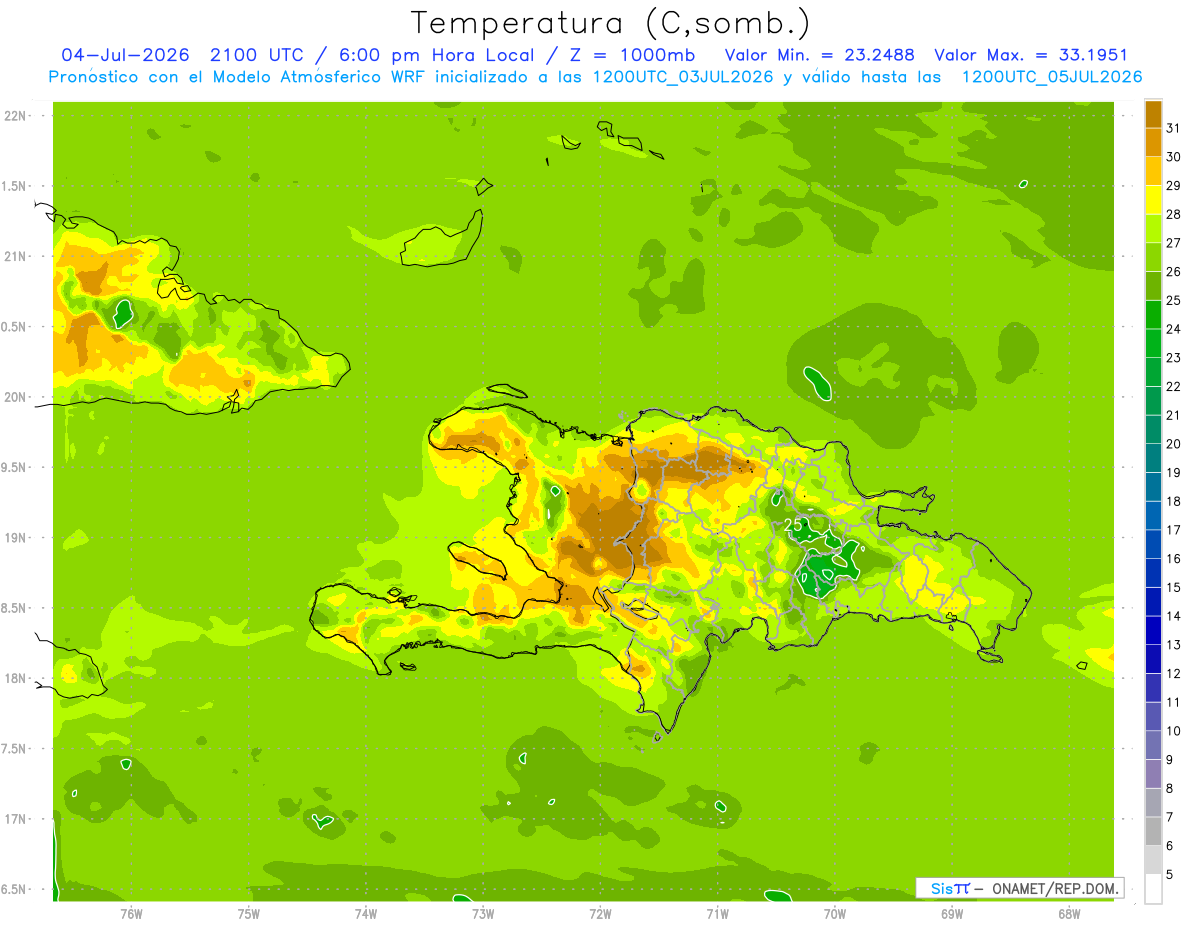Click the '20' value on the color legend
This screenshot has height=927, width=1200.
[x=1174, y=444]
